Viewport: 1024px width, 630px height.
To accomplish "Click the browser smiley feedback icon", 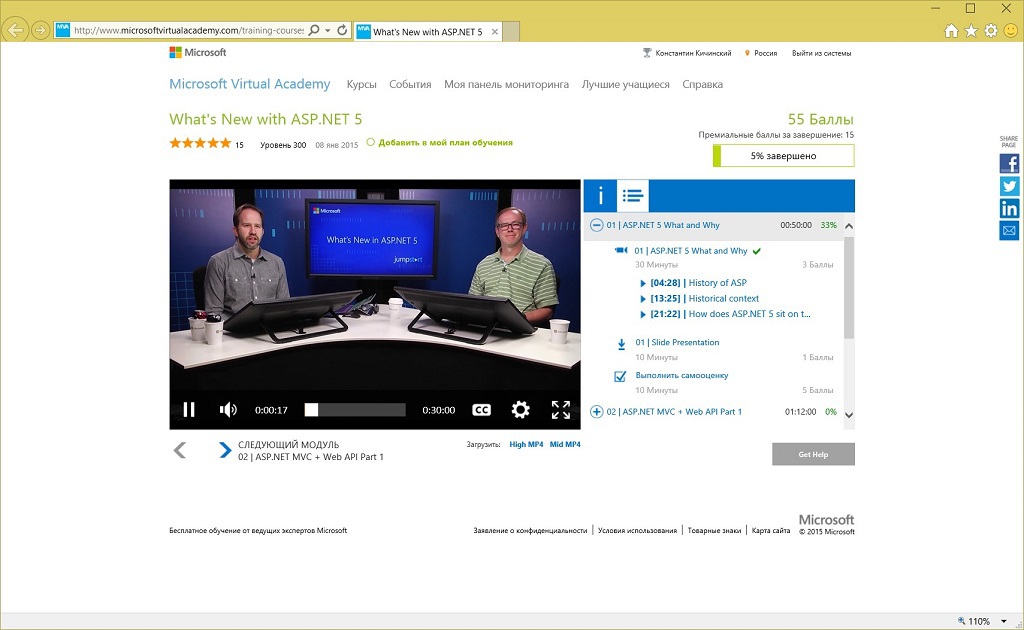I will coord(1011,31).
